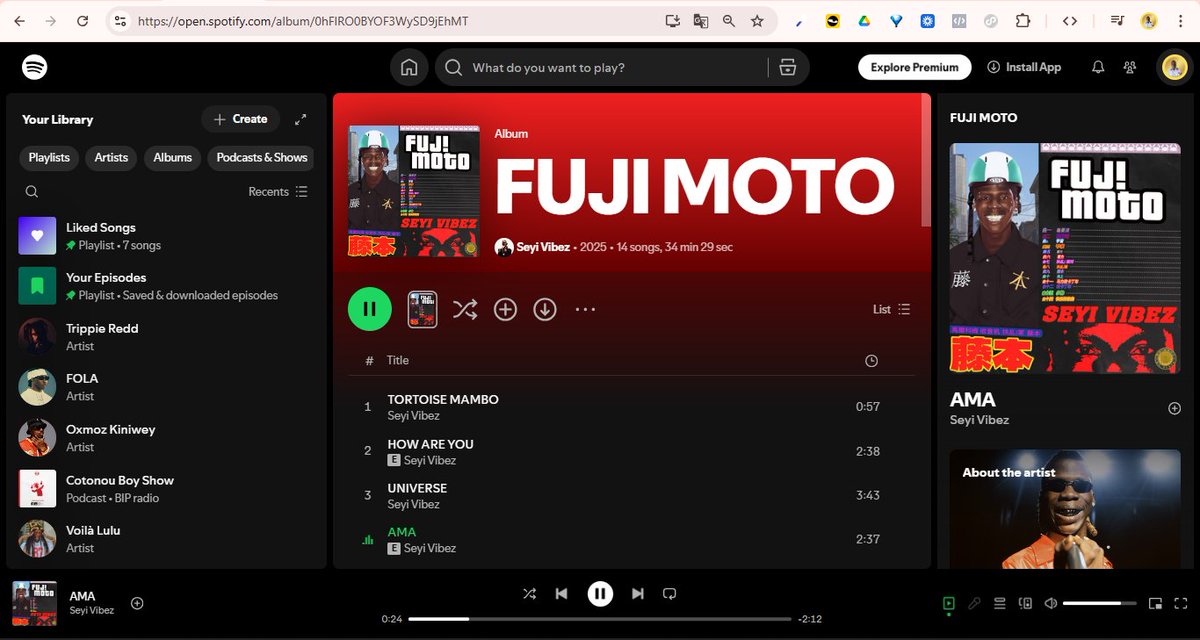
Task: Search in Your Library magnifier icon
Action: [x=32, y=192]
